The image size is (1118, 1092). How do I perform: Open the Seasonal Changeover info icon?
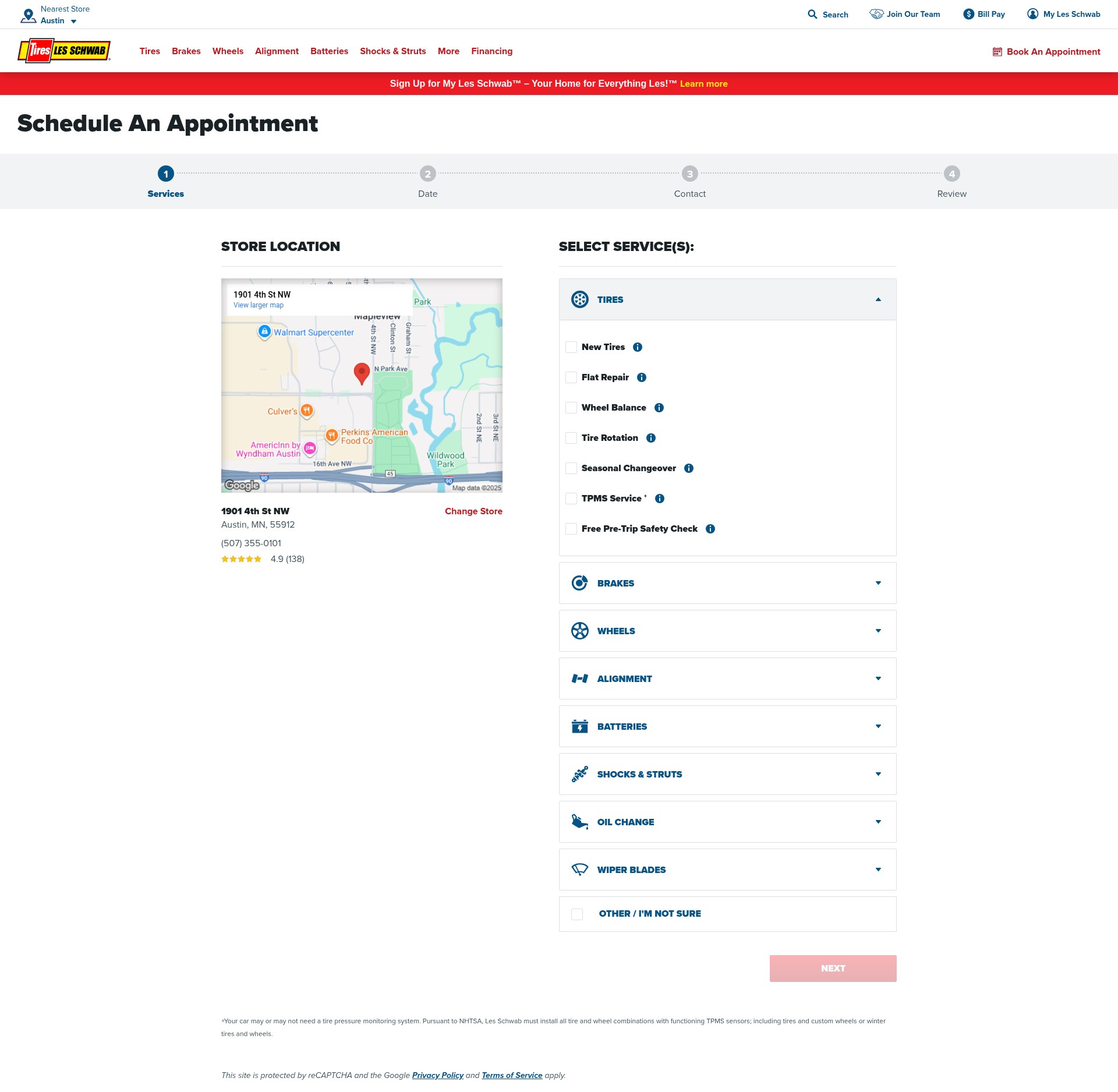coord(689,468)
